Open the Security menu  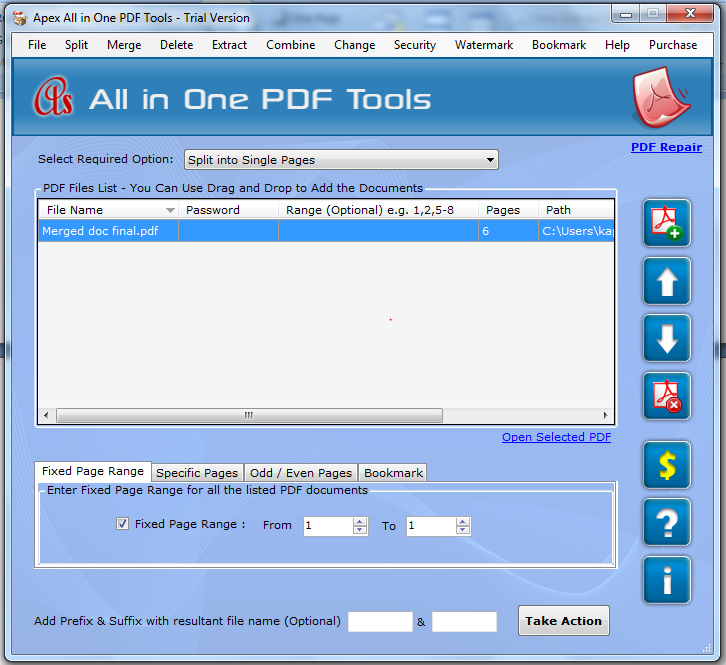[415, 45]
